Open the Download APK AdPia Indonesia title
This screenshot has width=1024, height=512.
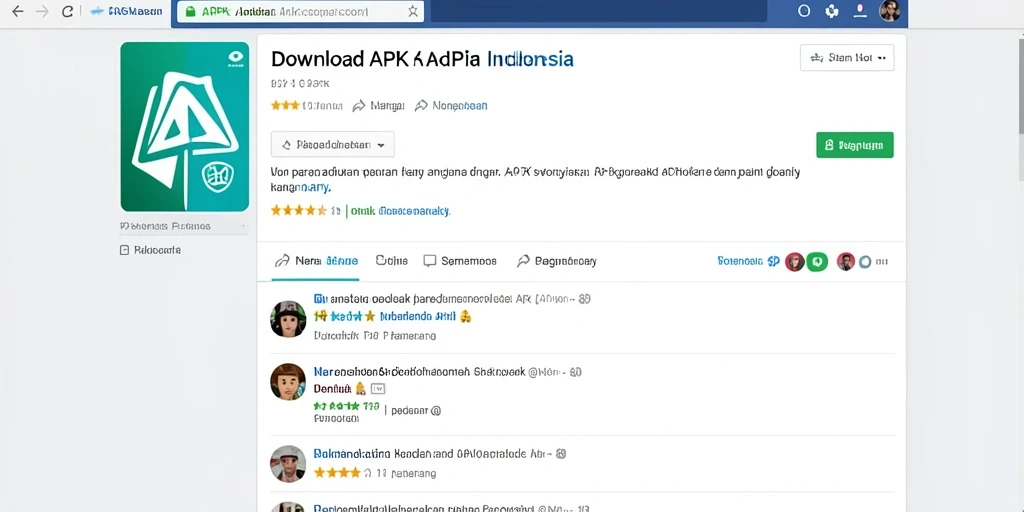pyautogui.click(x=422, y=59)
